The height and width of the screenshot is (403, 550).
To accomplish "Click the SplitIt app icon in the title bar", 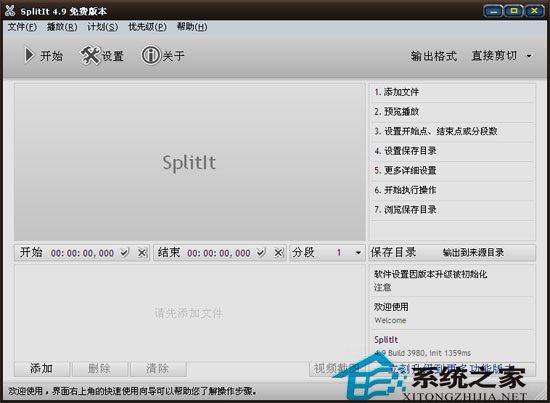I will tap(10, 11).
